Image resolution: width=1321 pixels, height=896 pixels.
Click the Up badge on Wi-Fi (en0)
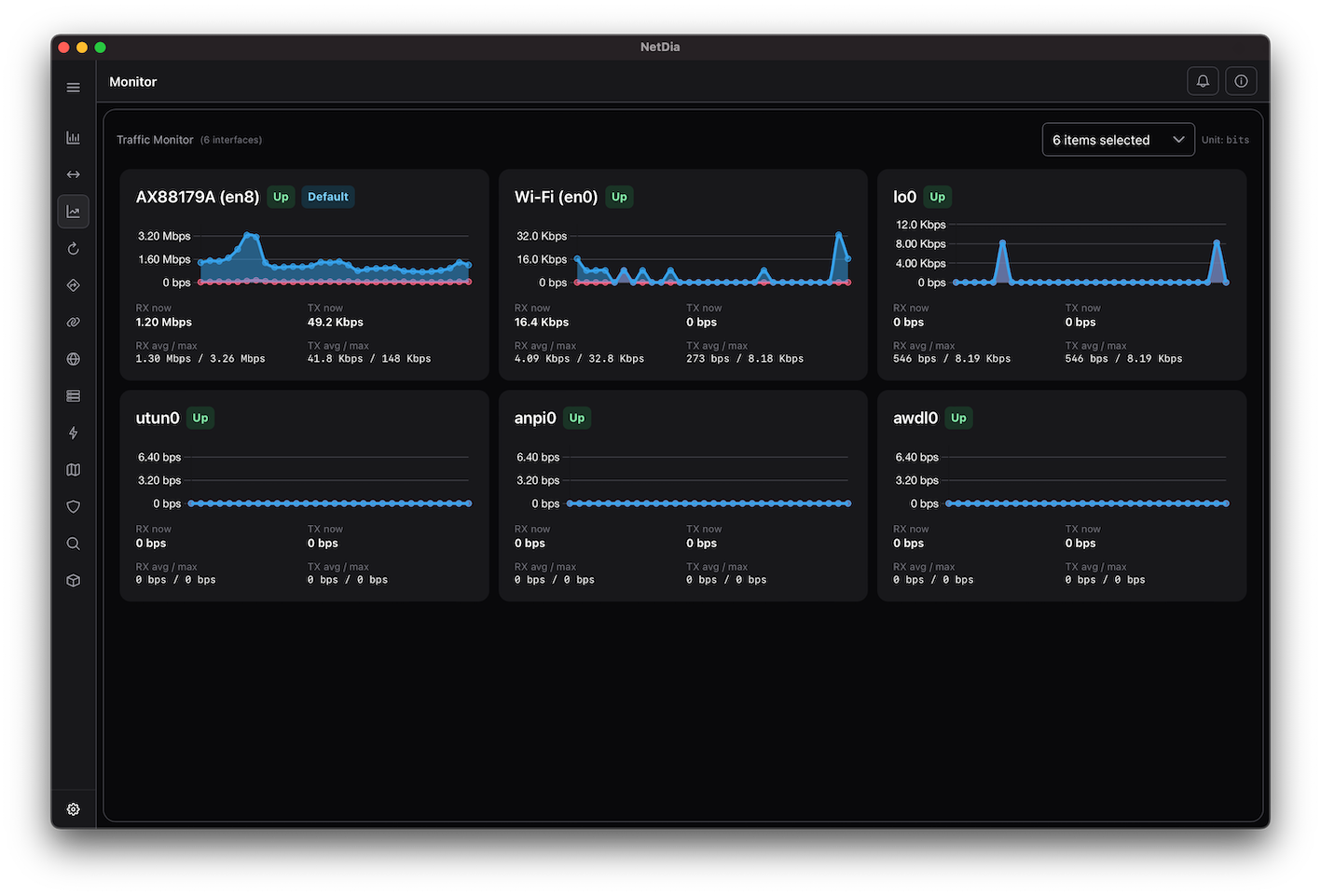coord(619,197)
